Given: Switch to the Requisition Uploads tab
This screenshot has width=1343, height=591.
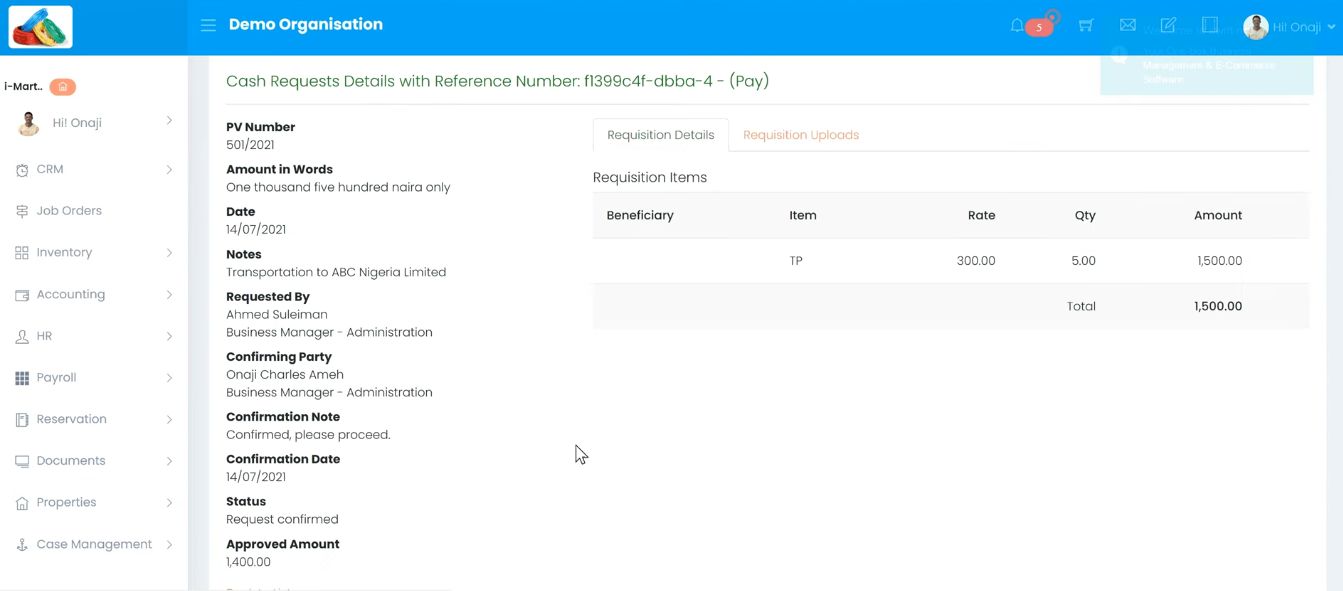Looking at the screenshot, I should [800, 135].
